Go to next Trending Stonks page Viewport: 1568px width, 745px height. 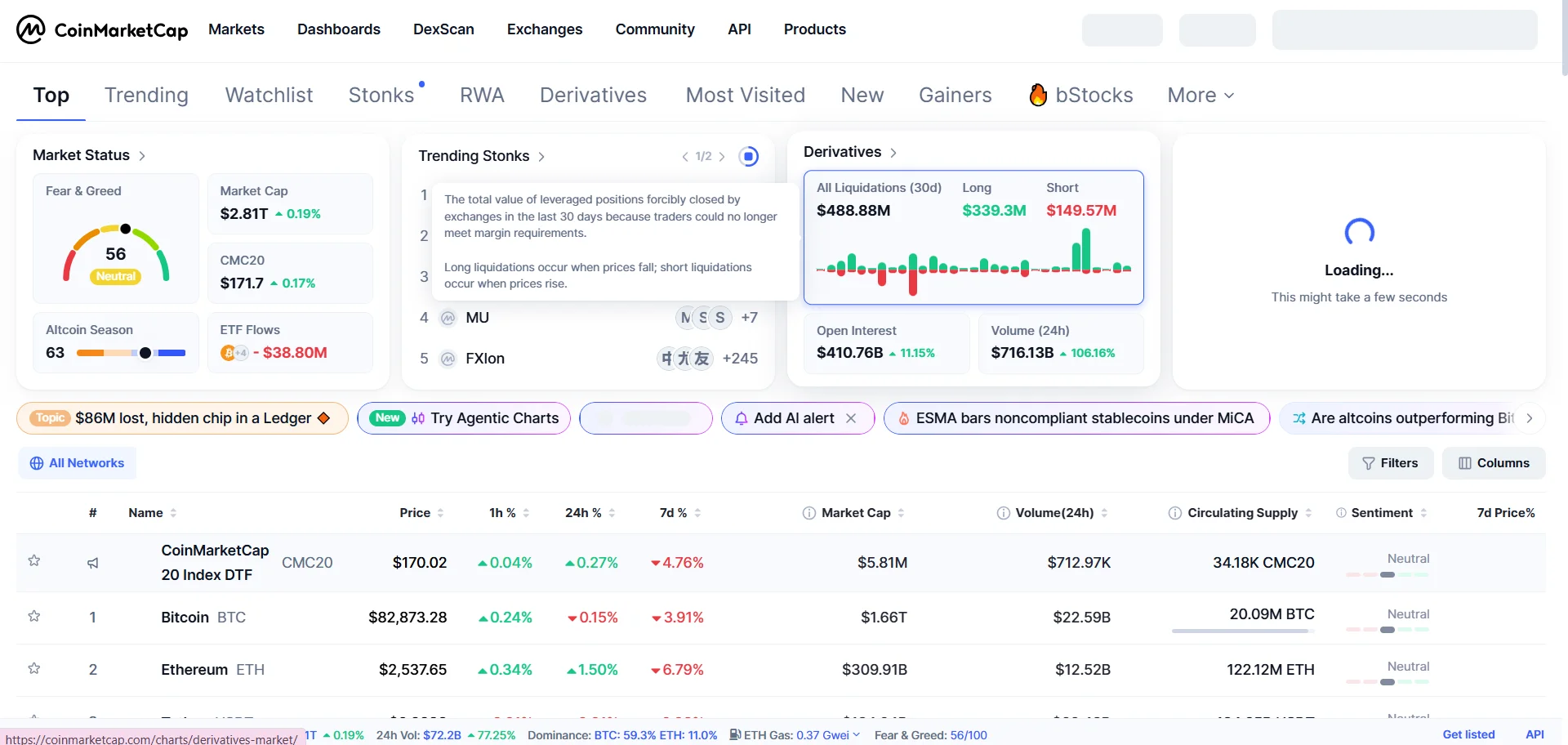click(x=722, y=156)
